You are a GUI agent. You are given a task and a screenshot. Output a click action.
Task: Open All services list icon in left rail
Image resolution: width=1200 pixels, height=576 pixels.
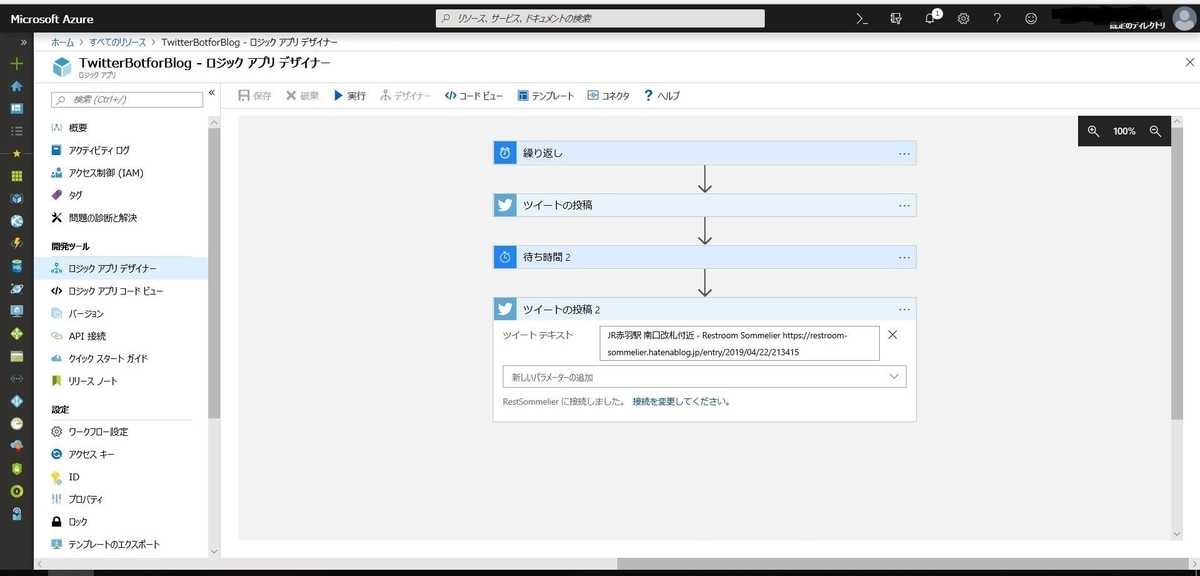point(16,131)
